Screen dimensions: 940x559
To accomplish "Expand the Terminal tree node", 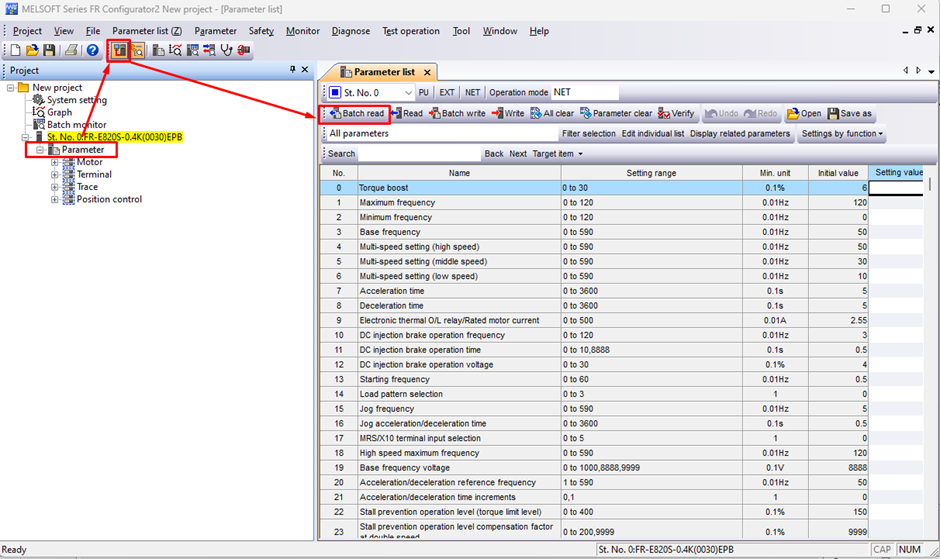I will [x=55, y=175].
